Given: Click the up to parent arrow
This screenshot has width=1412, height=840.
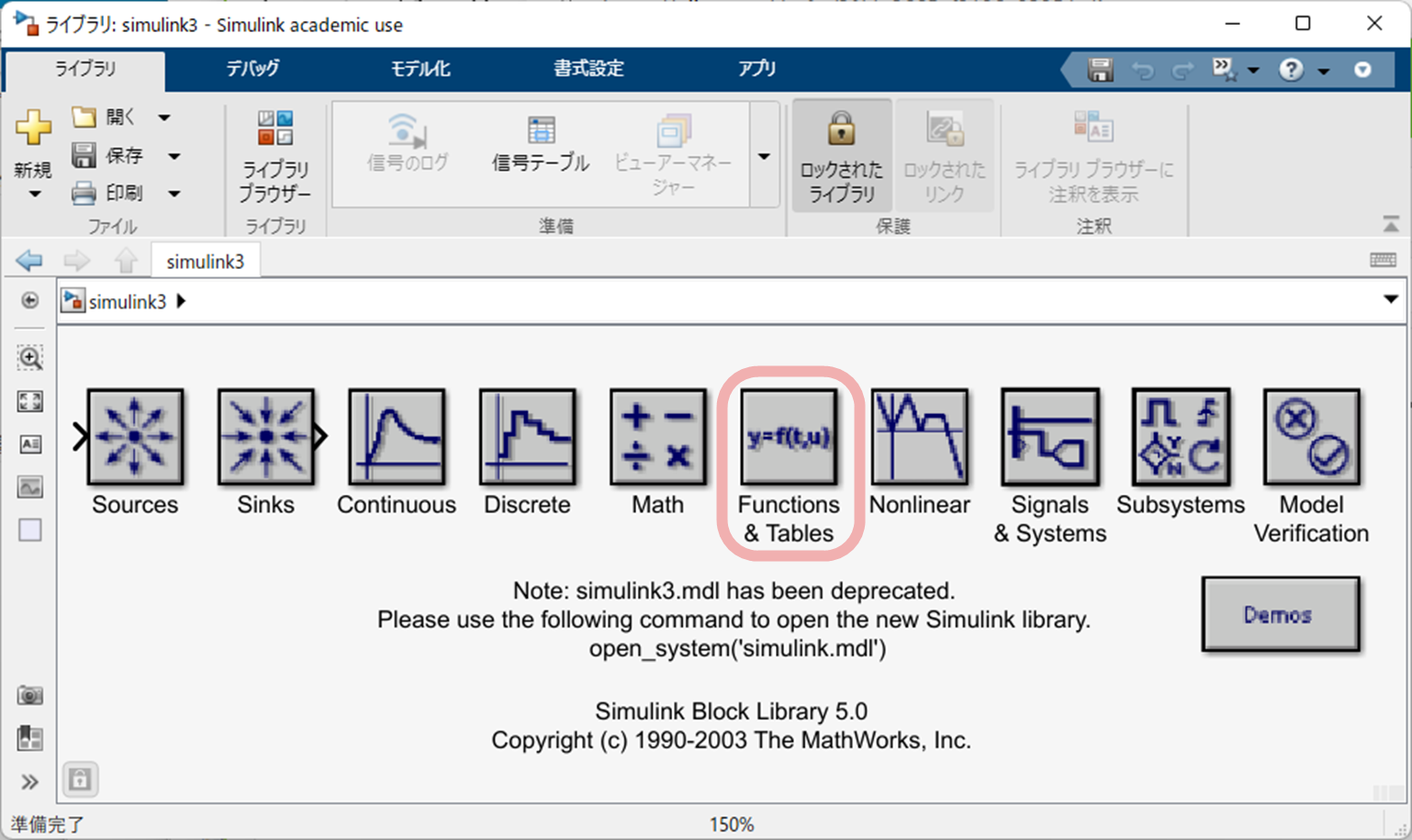Looking at the screenshot, I should 126,261.
